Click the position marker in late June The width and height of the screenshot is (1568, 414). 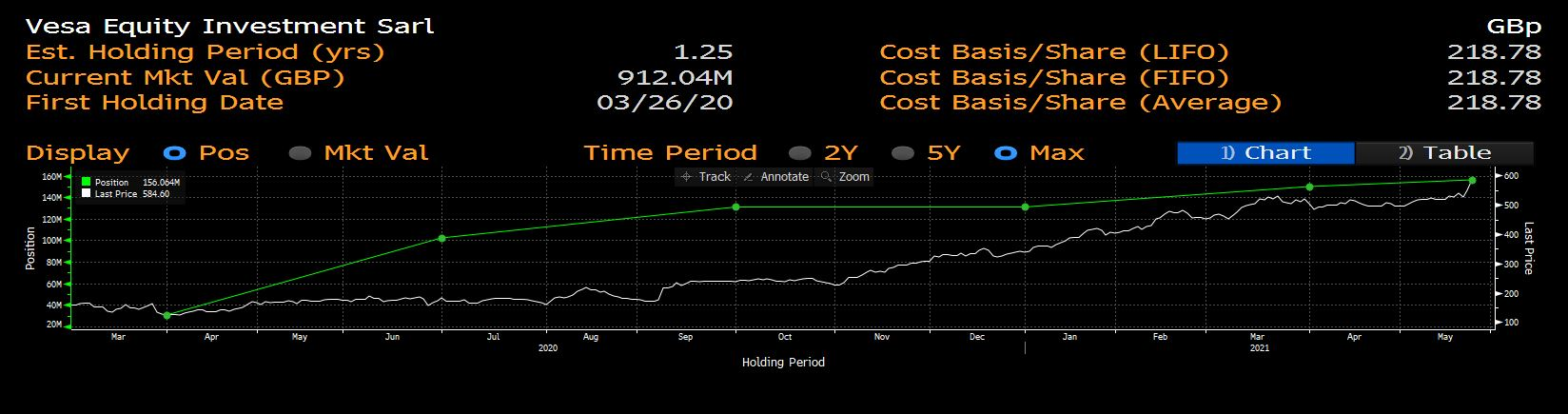[441, 238]
